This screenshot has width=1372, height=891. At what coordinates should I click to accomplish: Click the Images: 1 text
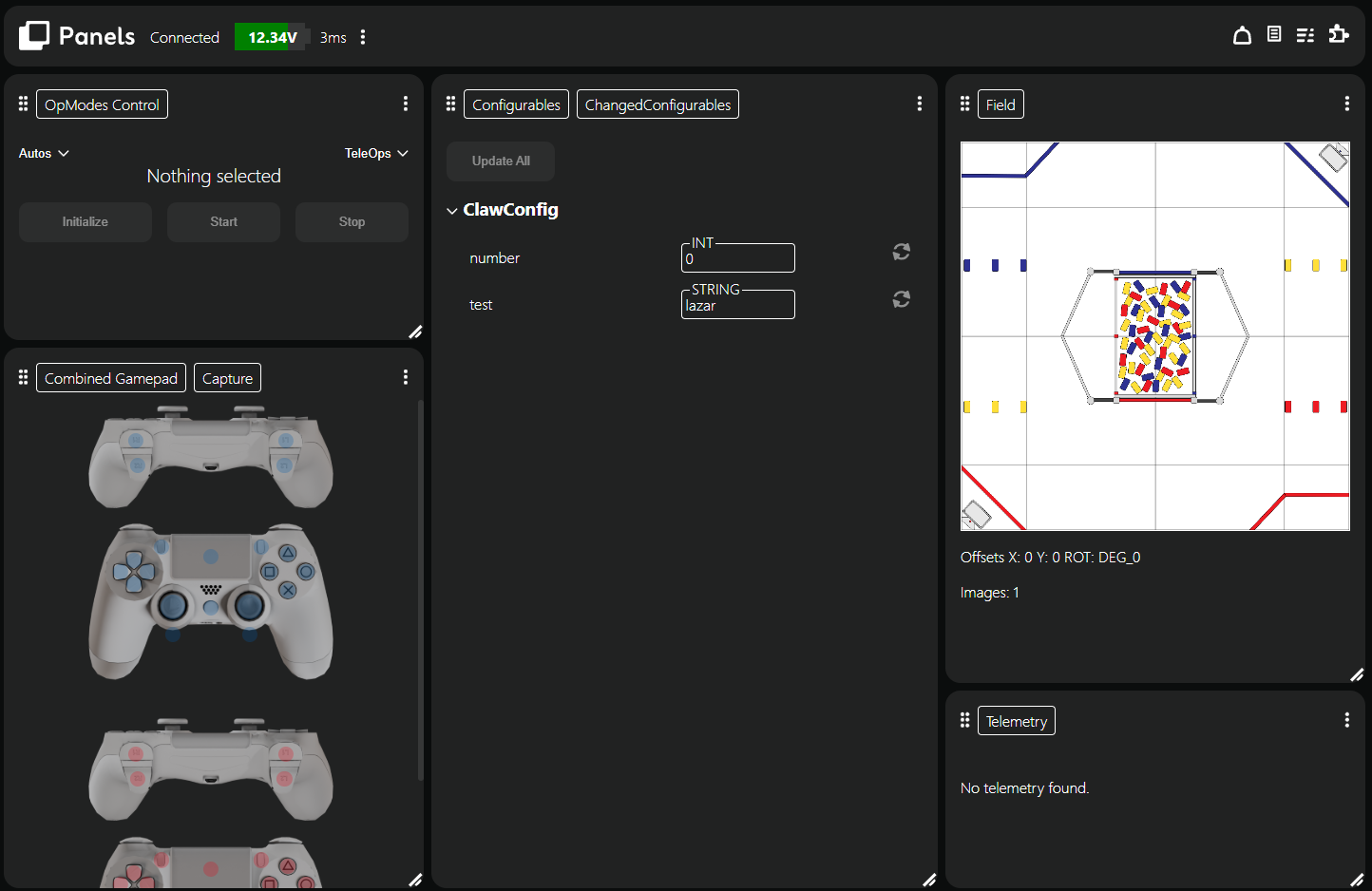[990, 593]
